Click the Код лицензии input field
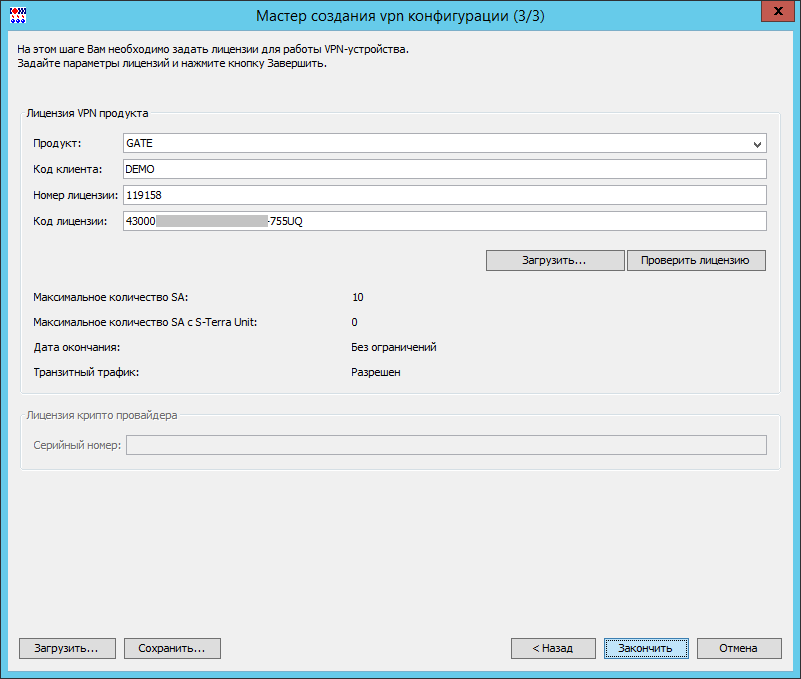The width and height of the screenshot is (801, 679). tap(444, 221)
